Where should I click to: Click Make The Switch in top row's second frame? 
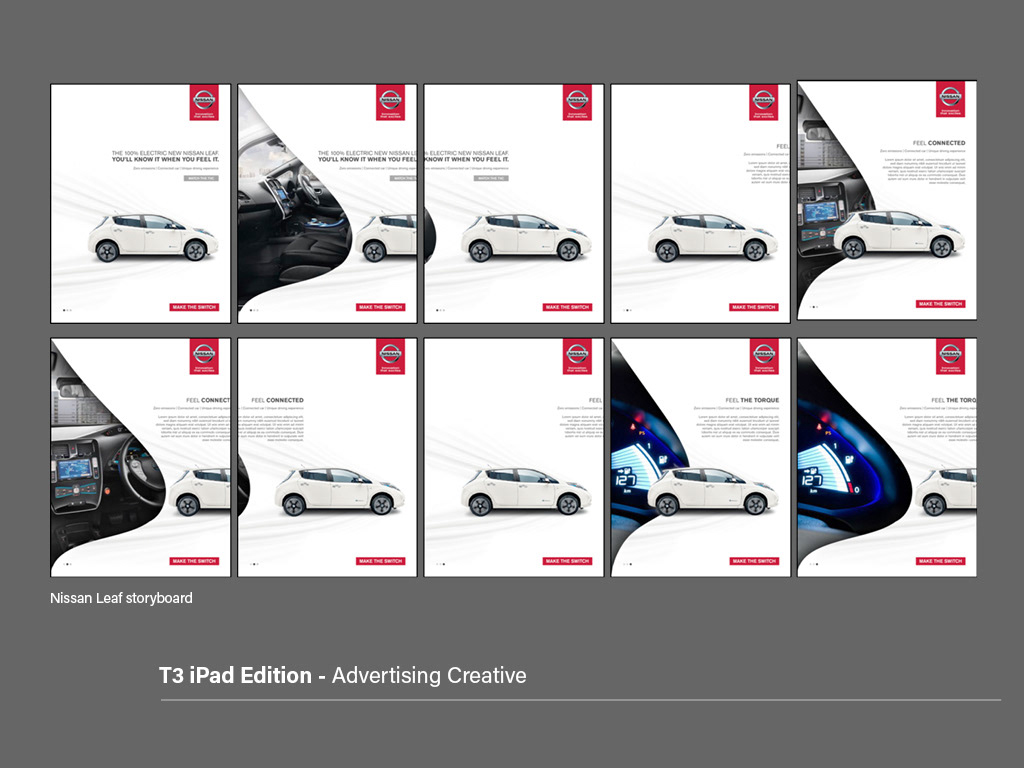381,307
